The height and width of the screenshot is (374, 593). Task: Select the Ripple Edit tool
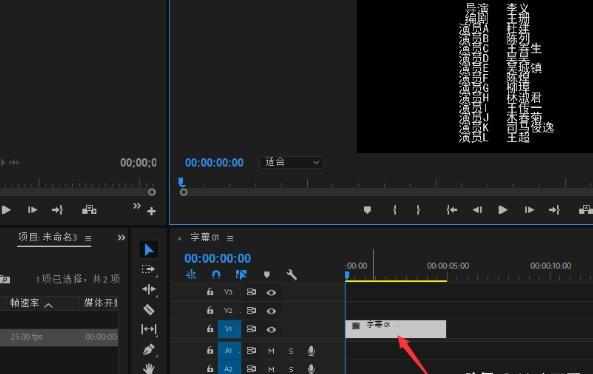point(149,290)
